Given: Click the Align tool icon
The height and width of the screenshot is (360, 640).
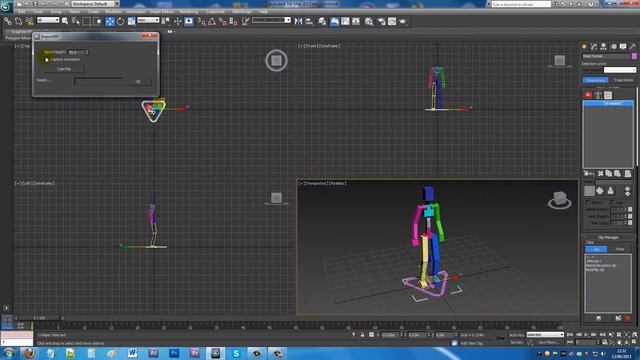Looking at the screenshot, I should click(309, 21).
